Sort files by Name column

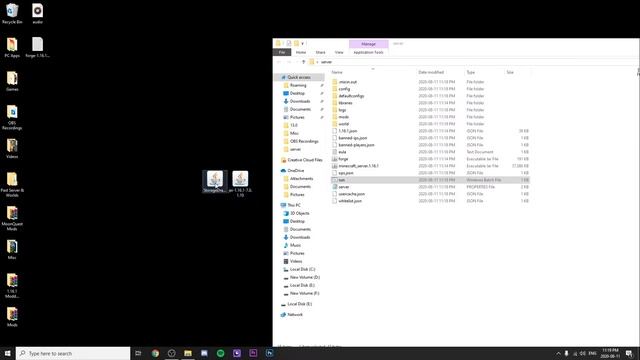point(337,72)
